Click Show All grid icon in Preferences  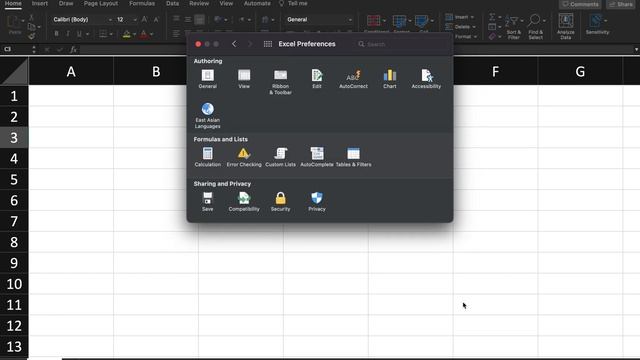pyautogui.click(x=268, y=44)
